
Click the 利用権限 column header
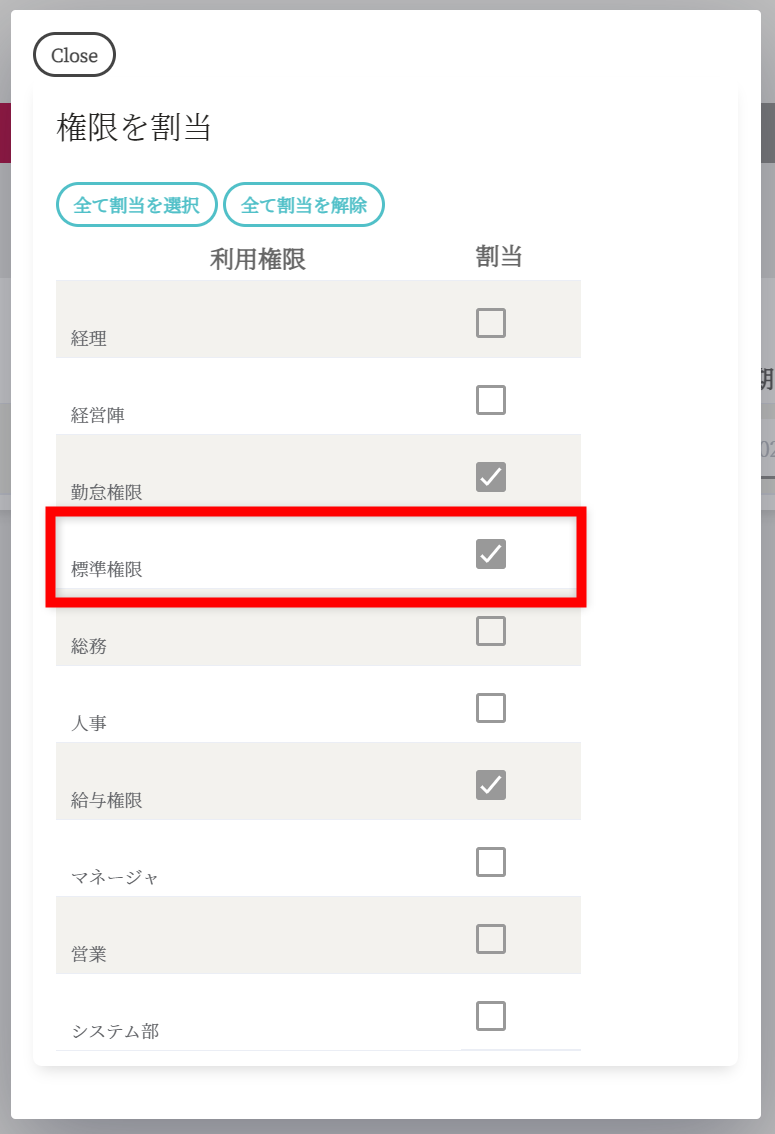[x=257, y=259]
